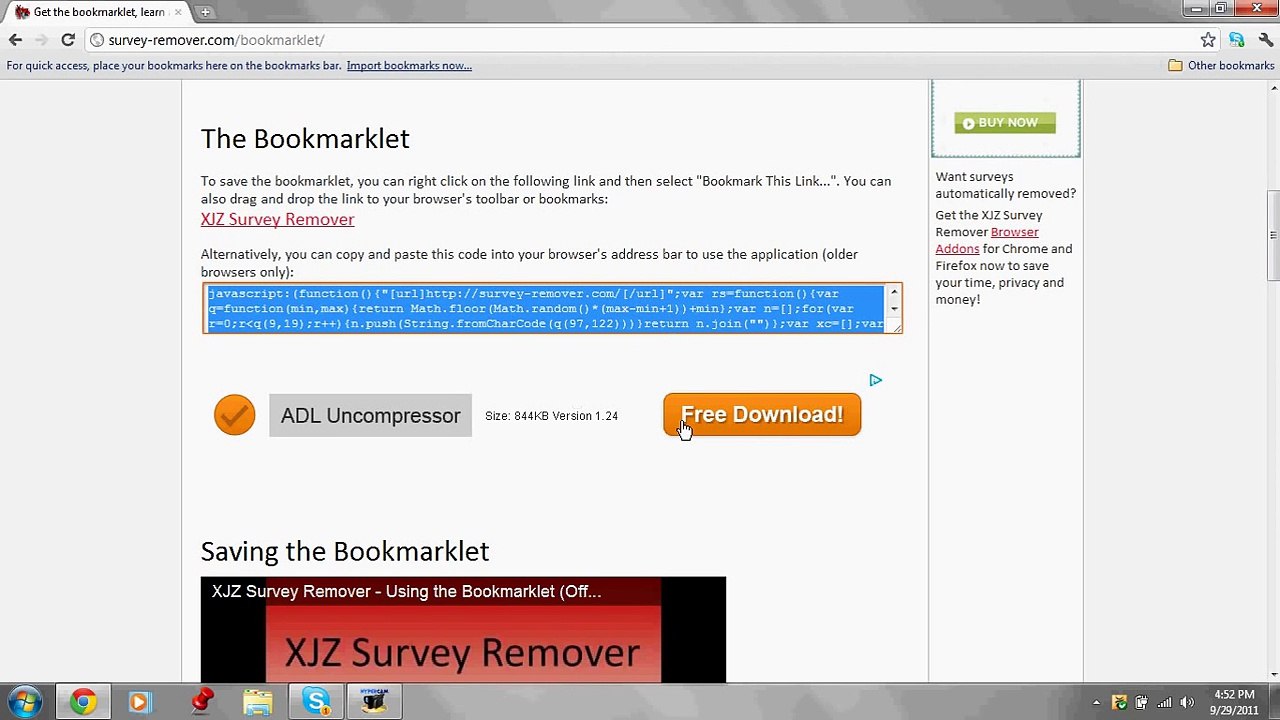The width and height of the screenshot is (1280, 720).
Task: Click the scrollbar up arrow
Action: (x=1273, y=88)
